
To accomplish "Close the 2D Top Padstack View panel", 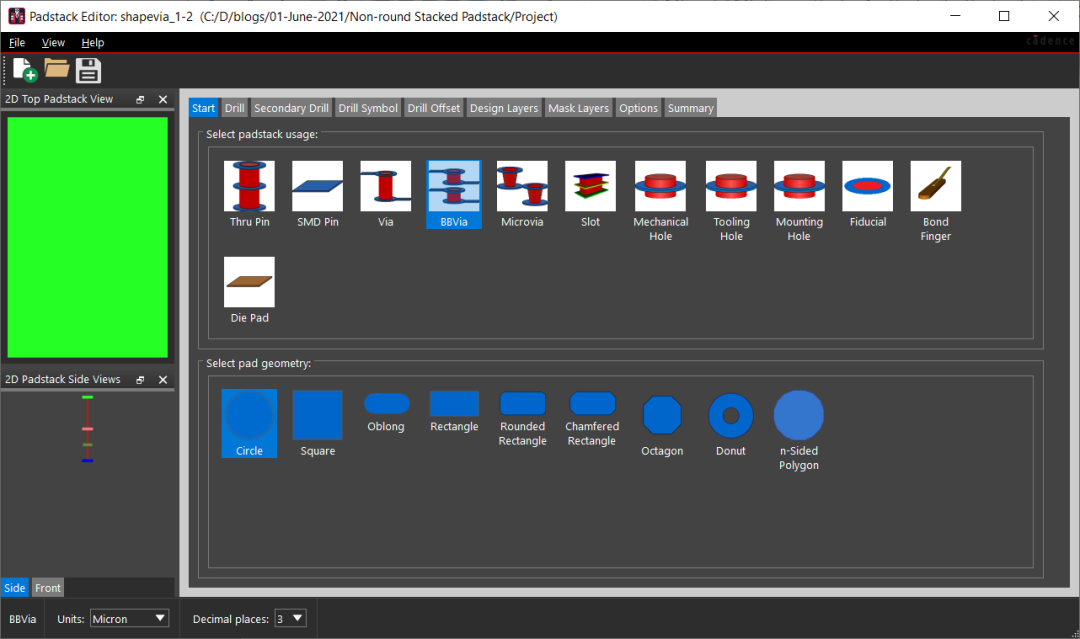I will pos(163,99).
